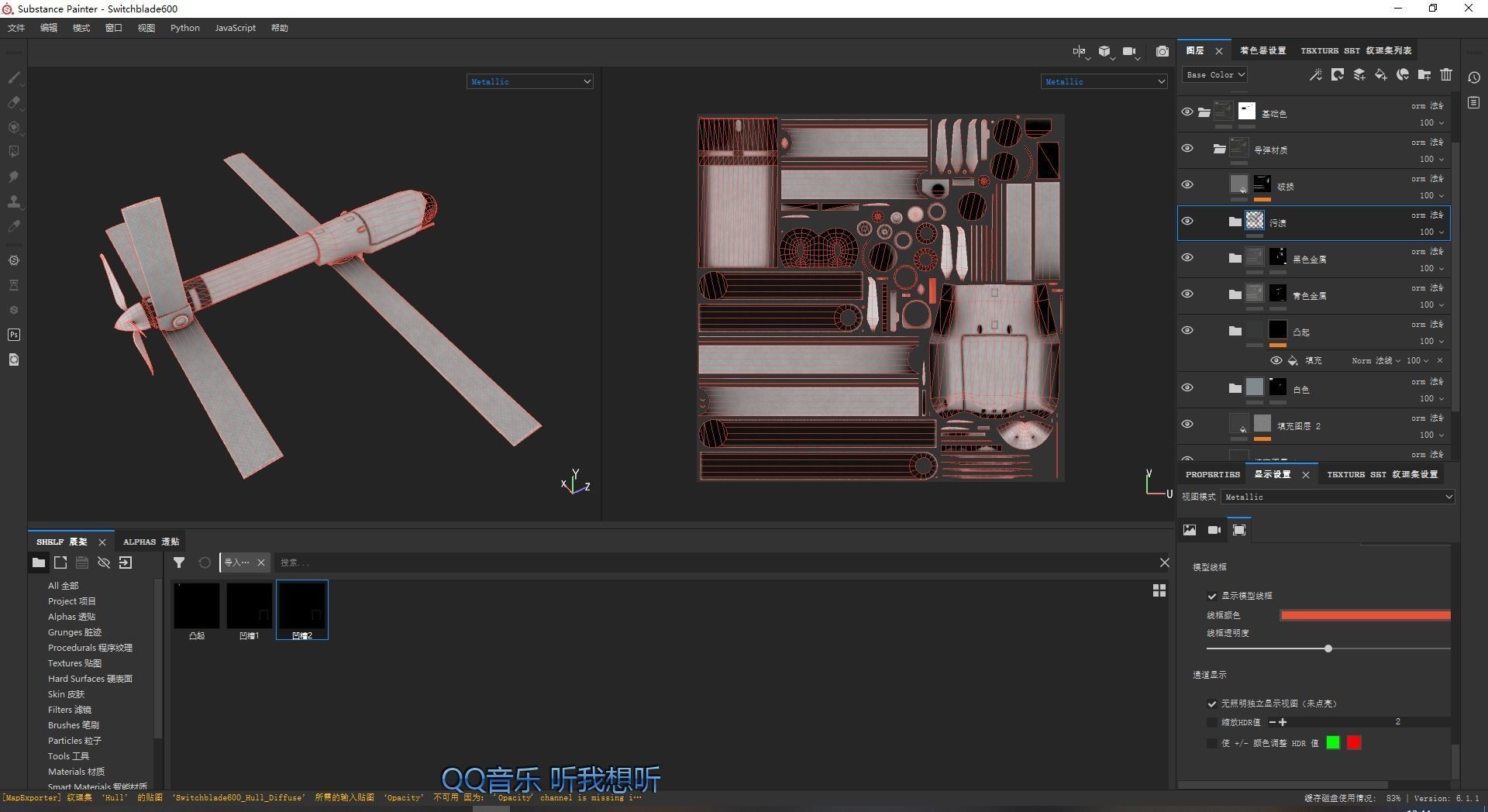Click the 线框颜色 red color swatch

click(x=1366, y=615)
